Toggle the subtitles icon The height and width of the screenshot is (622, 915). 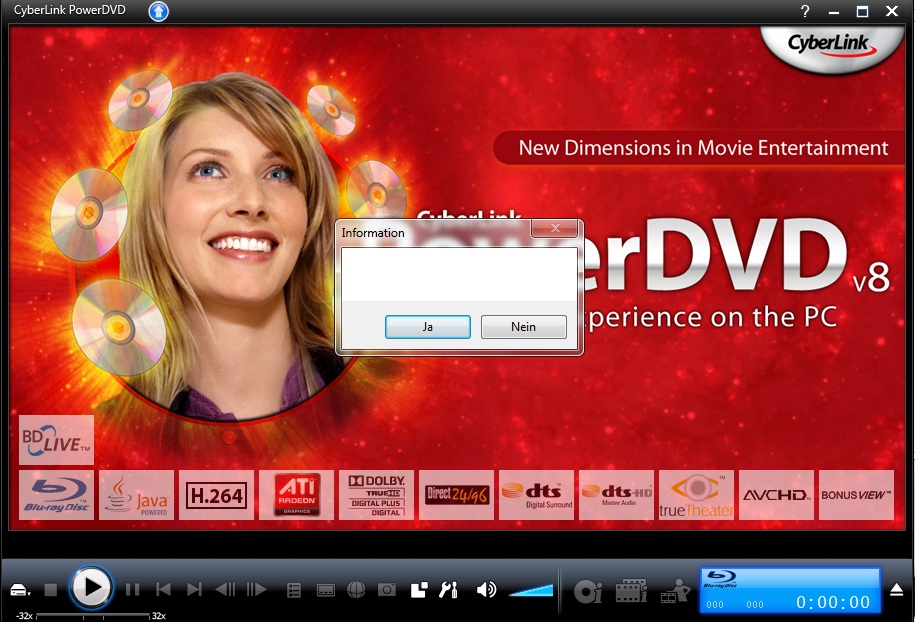pyautogui.click(x=325, y=590)
